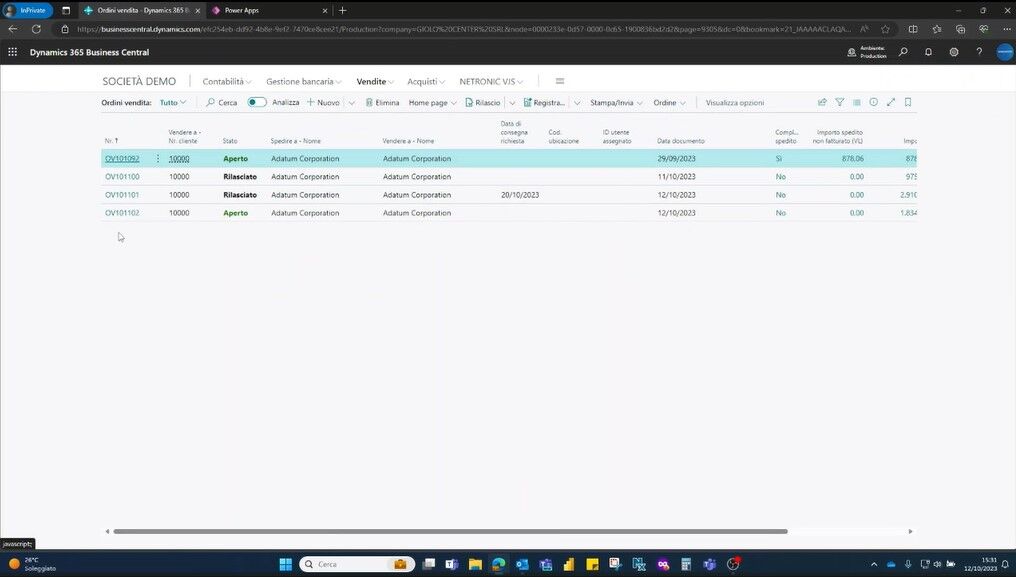Open the filter pane funnel icon
The height and width of the screenshot is (577, 1016).
[840, 102]
